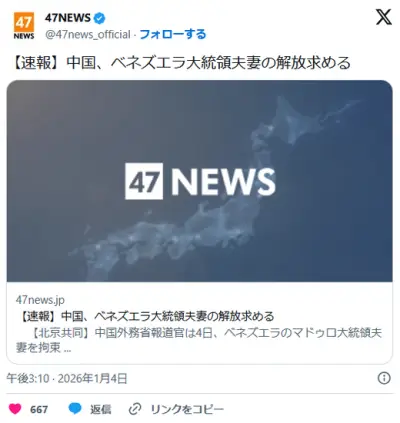Click the 47NEWS account name
The height and width of the screenshot is (423, 400).
click(x=68, y=18)
